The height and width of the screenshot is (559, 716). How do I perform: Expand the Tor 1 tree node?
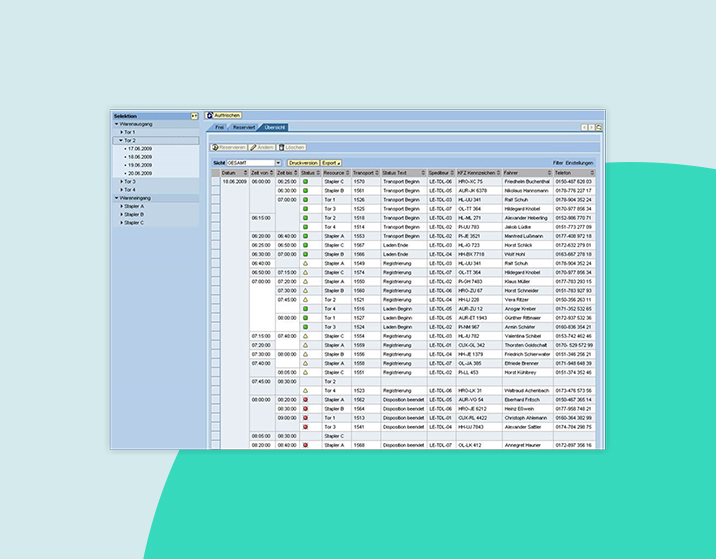(x=121, y=132)
